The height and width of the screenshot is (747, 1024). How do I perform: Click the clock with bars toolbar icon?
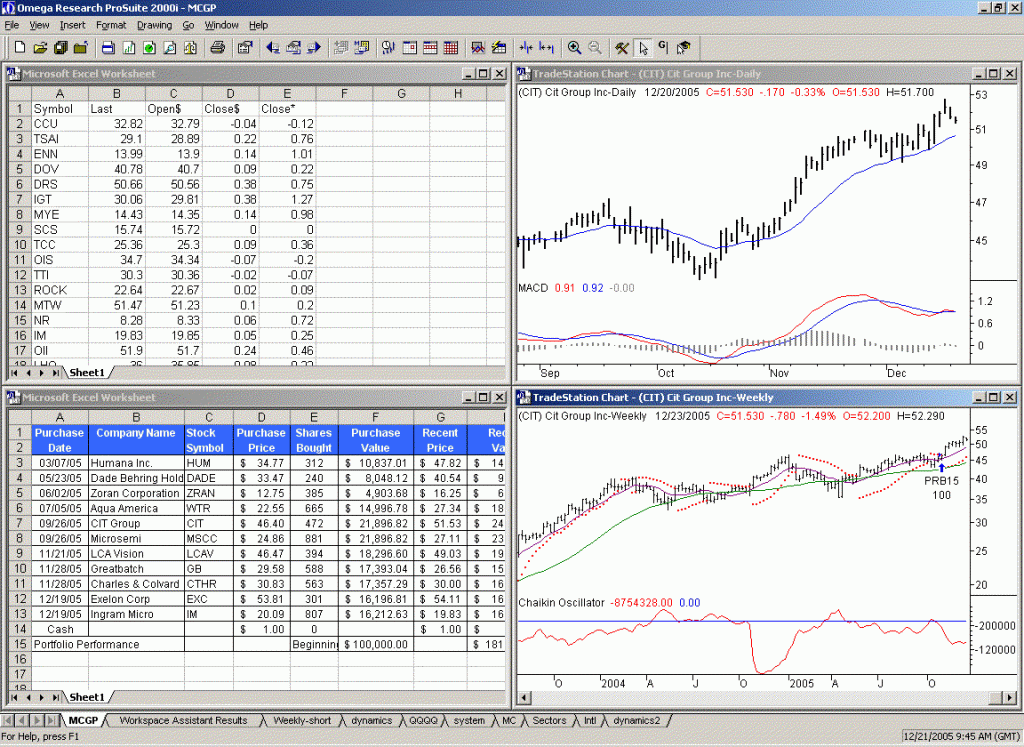(389, 48)
